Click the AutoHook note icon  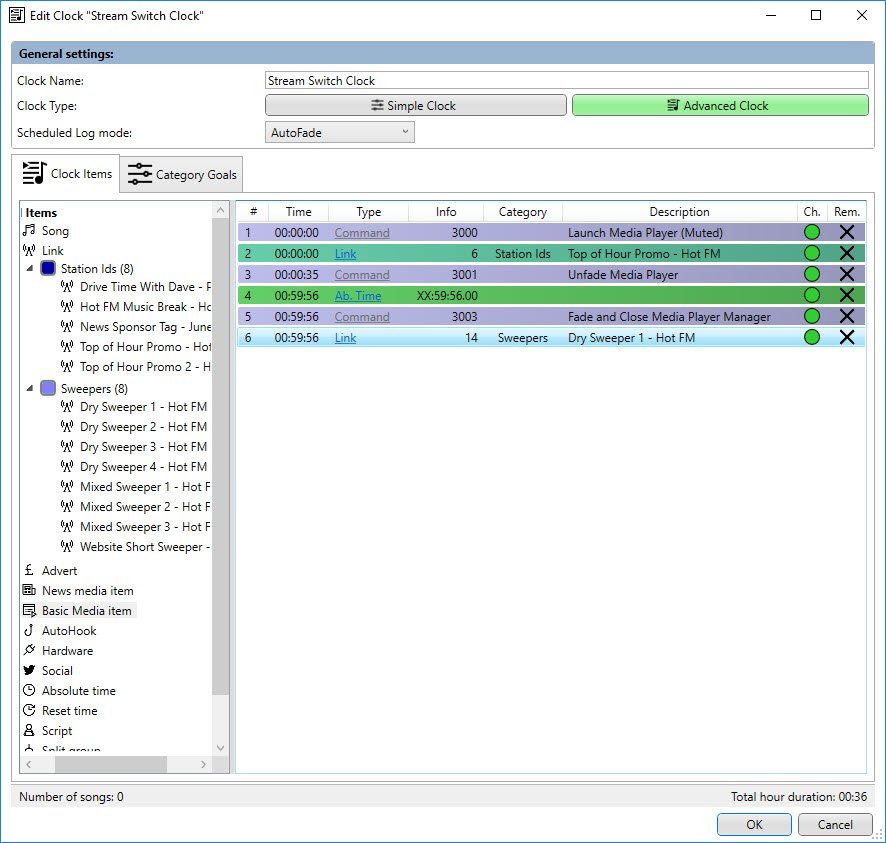point(29,631)
